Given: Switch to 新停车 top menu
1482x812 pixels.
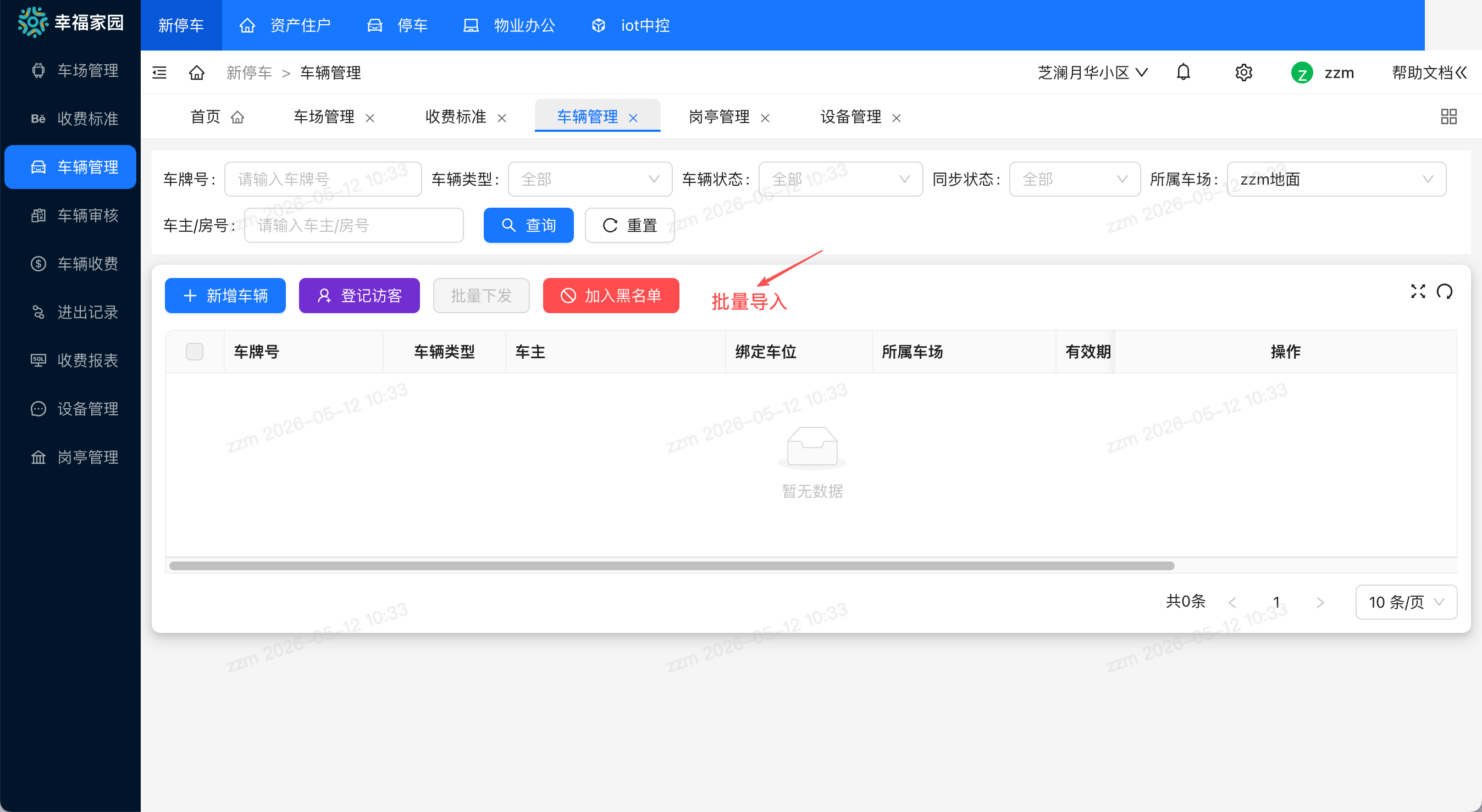Looking at the screenshot, I should click(181, 25).
